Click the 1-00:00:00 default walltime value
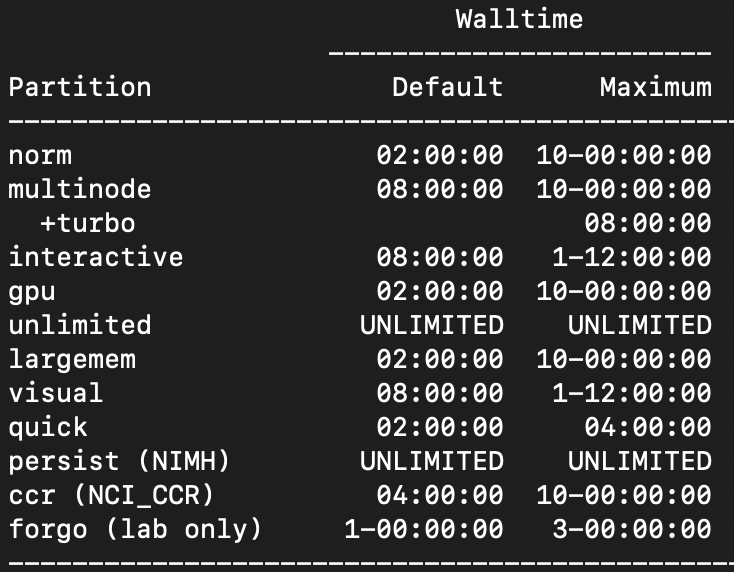 [423, 529]
